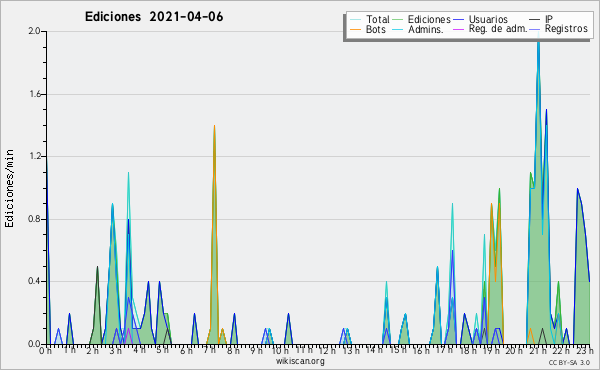
Task: Select the Registros legend label
Action: pos(566,29)
